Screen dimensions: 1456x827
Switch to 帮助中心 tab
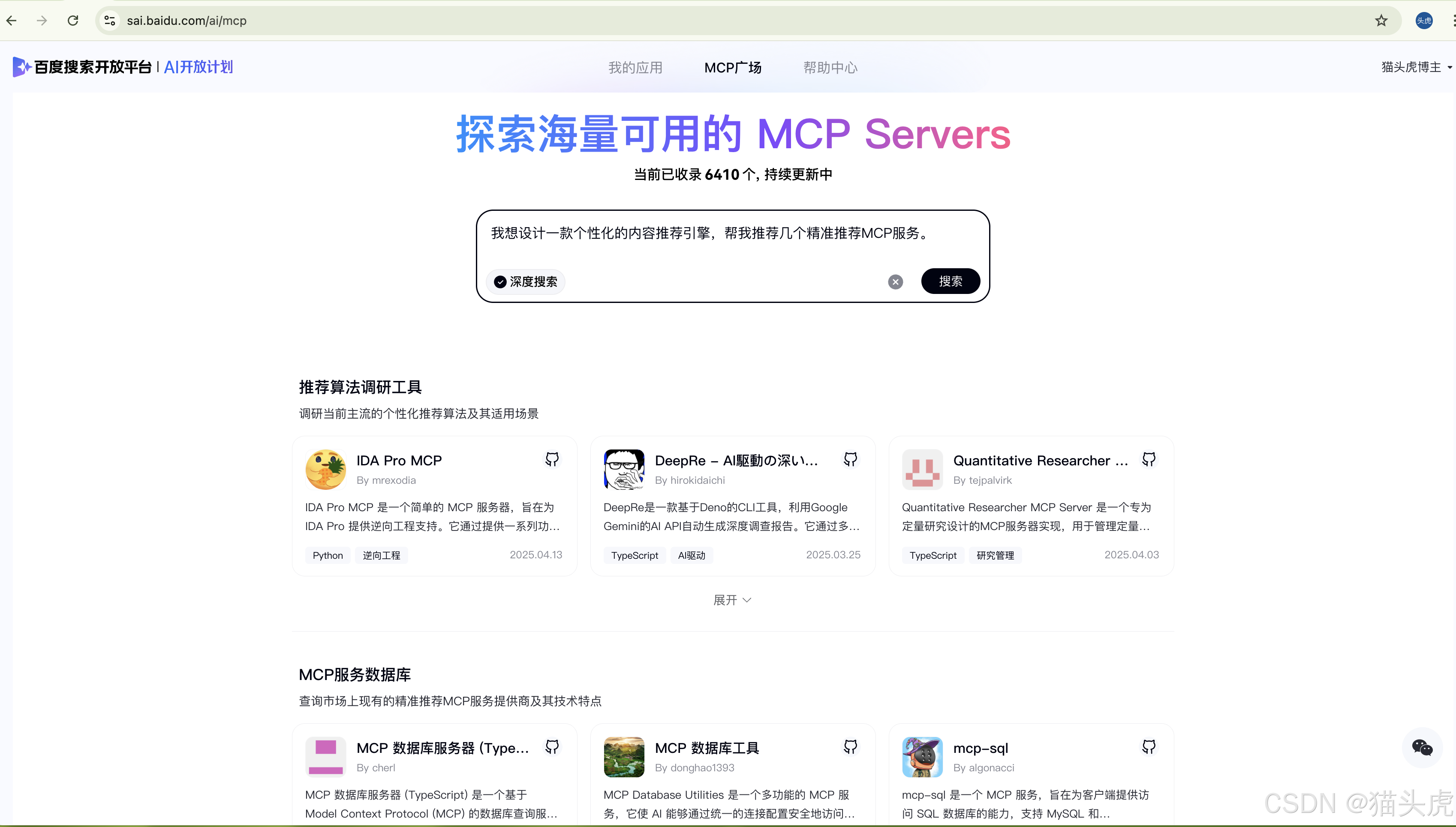coord(830,68)
